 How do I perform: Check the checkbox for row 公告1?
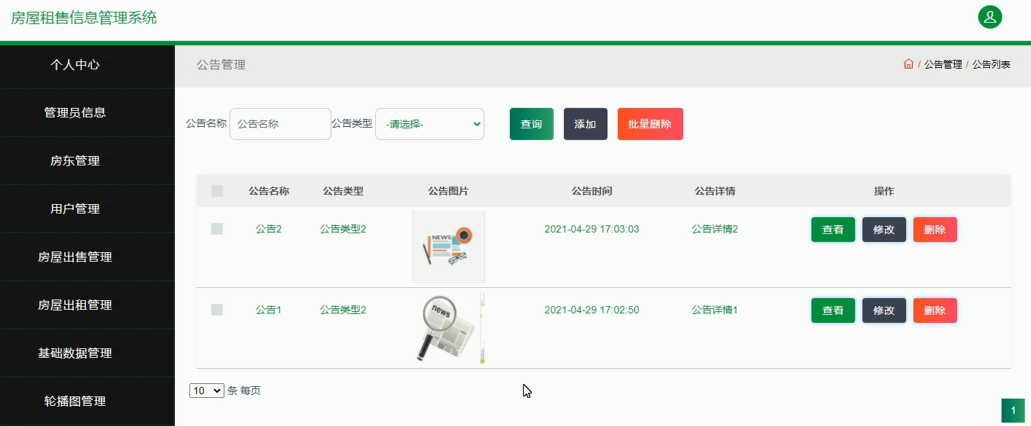pos(217,310)
